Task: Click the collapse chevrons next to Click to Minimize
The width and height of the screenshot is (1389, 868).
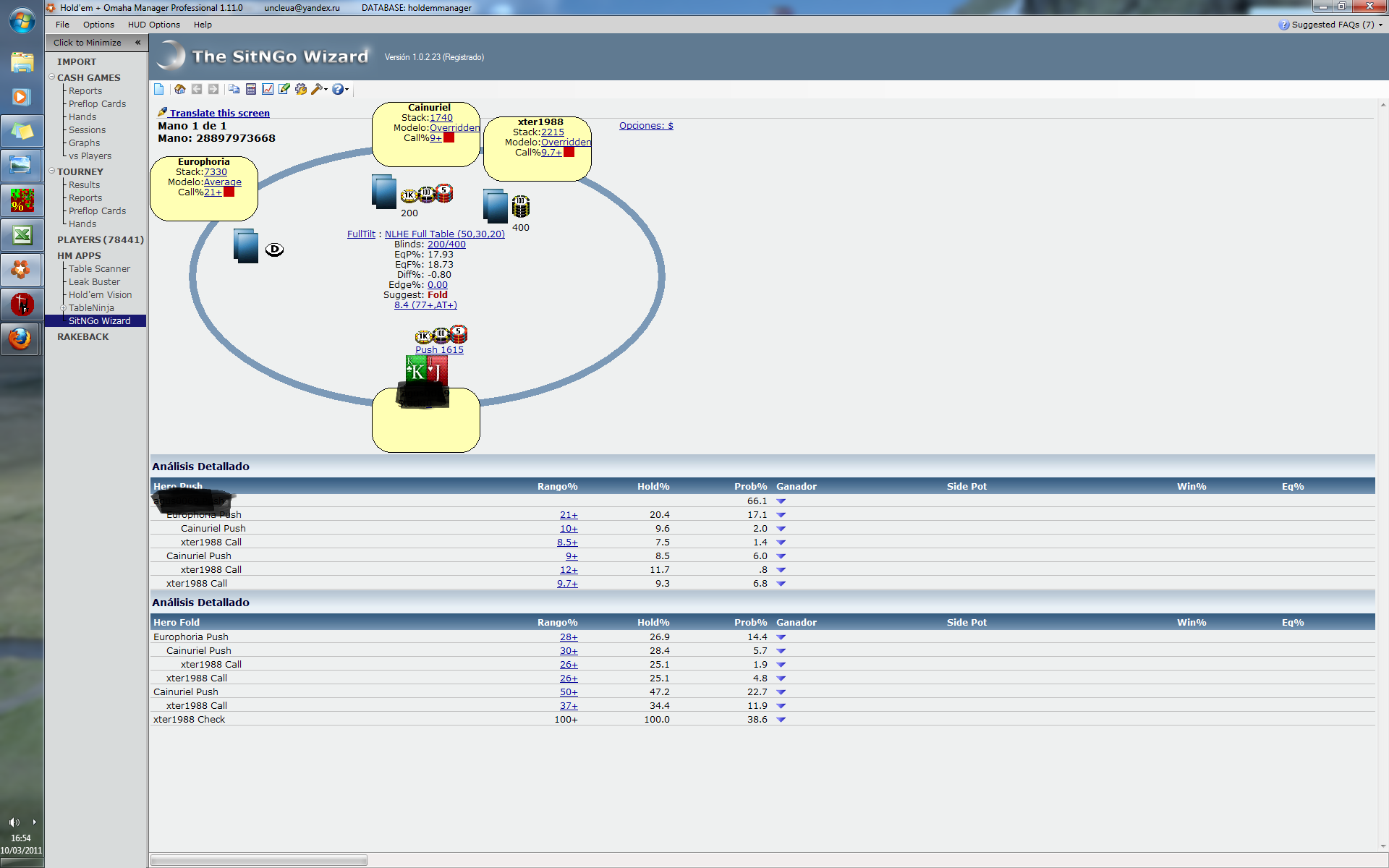Action: point(137,42)
